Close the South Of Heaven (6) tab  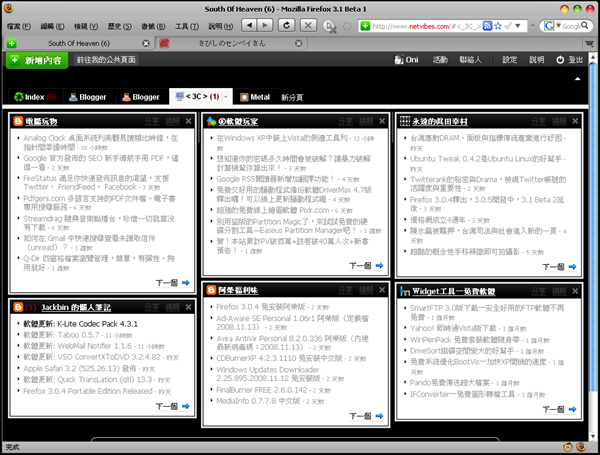pos(146,43)
